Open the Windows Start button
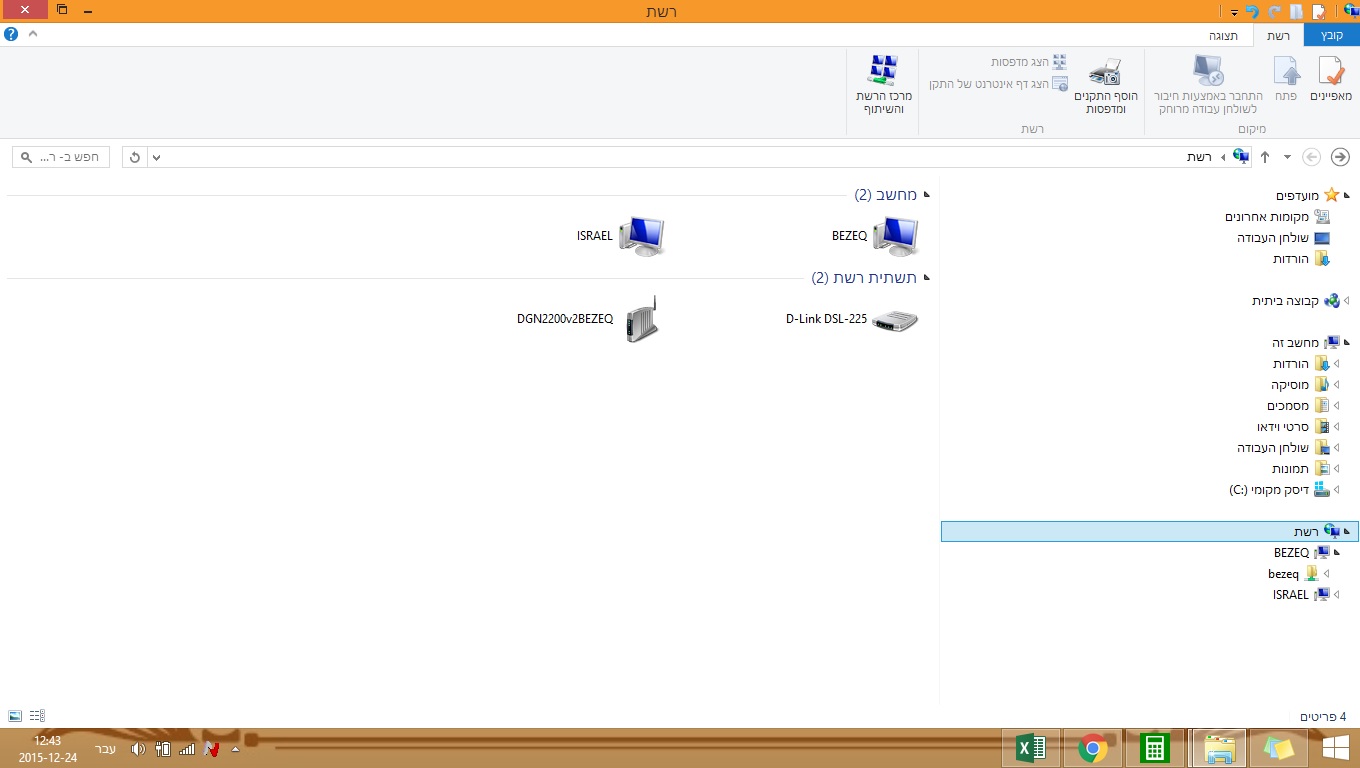This screenshot has width=1360, height=768. click(1335, 748)
